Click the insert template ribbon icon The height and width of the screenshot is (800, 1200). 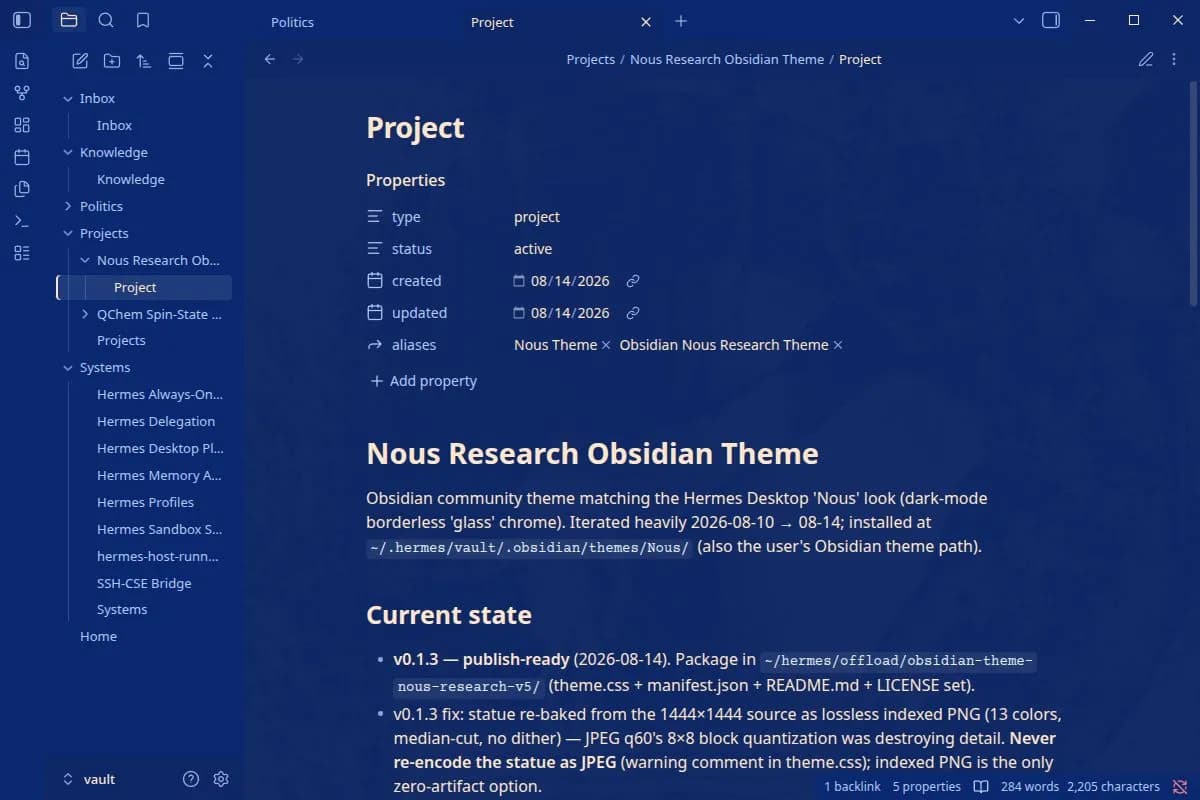coord(22,189)
